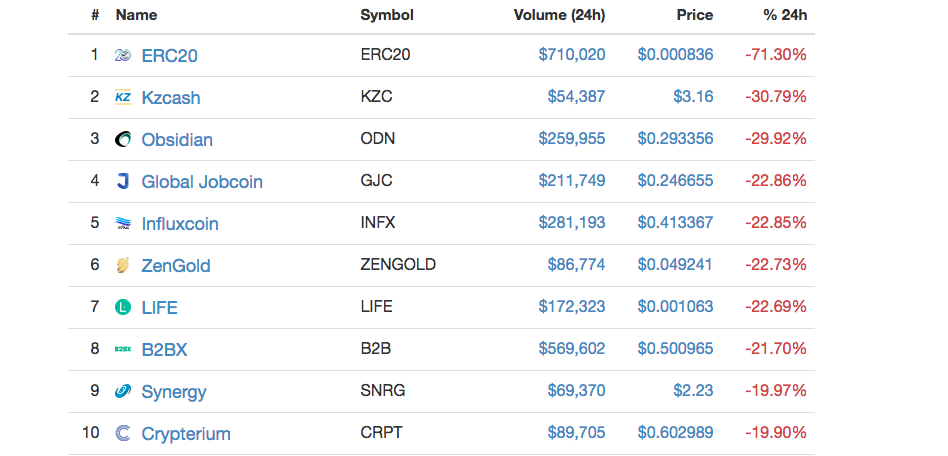Click the Kzcash coin logo icon

(x=123, y=97)
